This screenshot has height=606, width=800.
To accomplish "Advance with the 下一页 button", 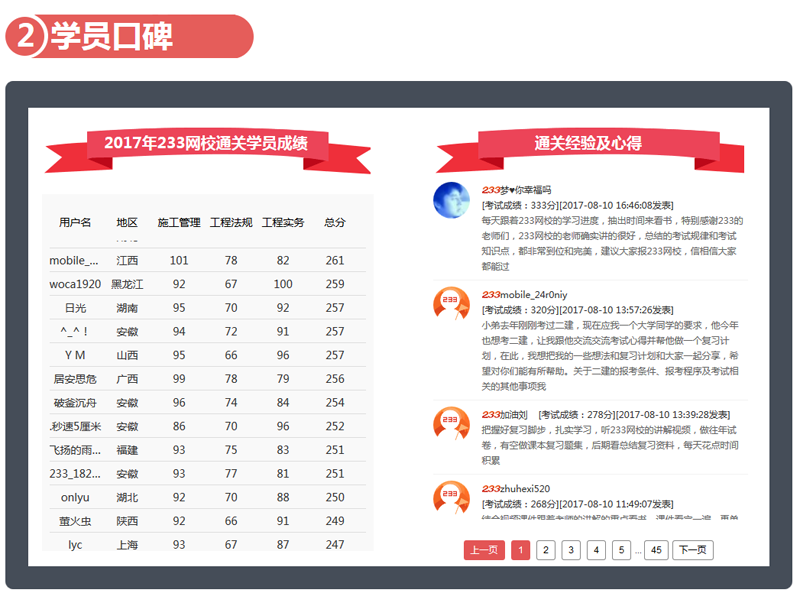I will [x=693, y=550].
